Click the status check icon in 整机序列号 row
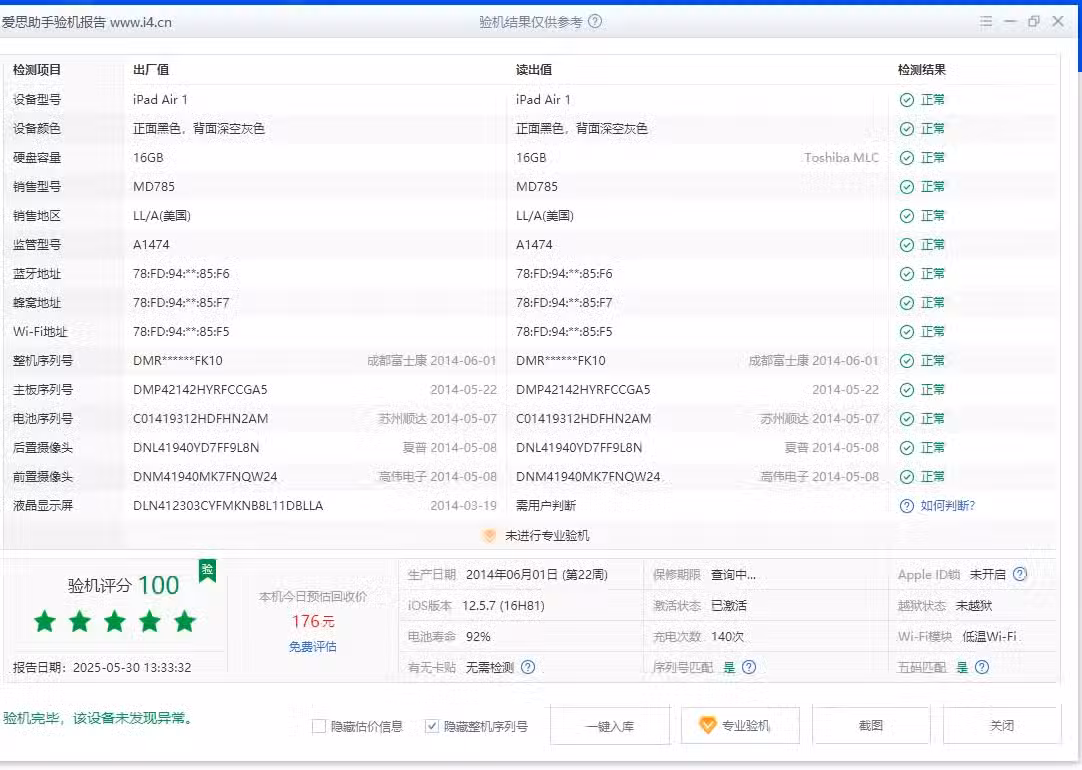This screenshot has width=1082, height=770. pyautogui.click(x=907, y=361)
